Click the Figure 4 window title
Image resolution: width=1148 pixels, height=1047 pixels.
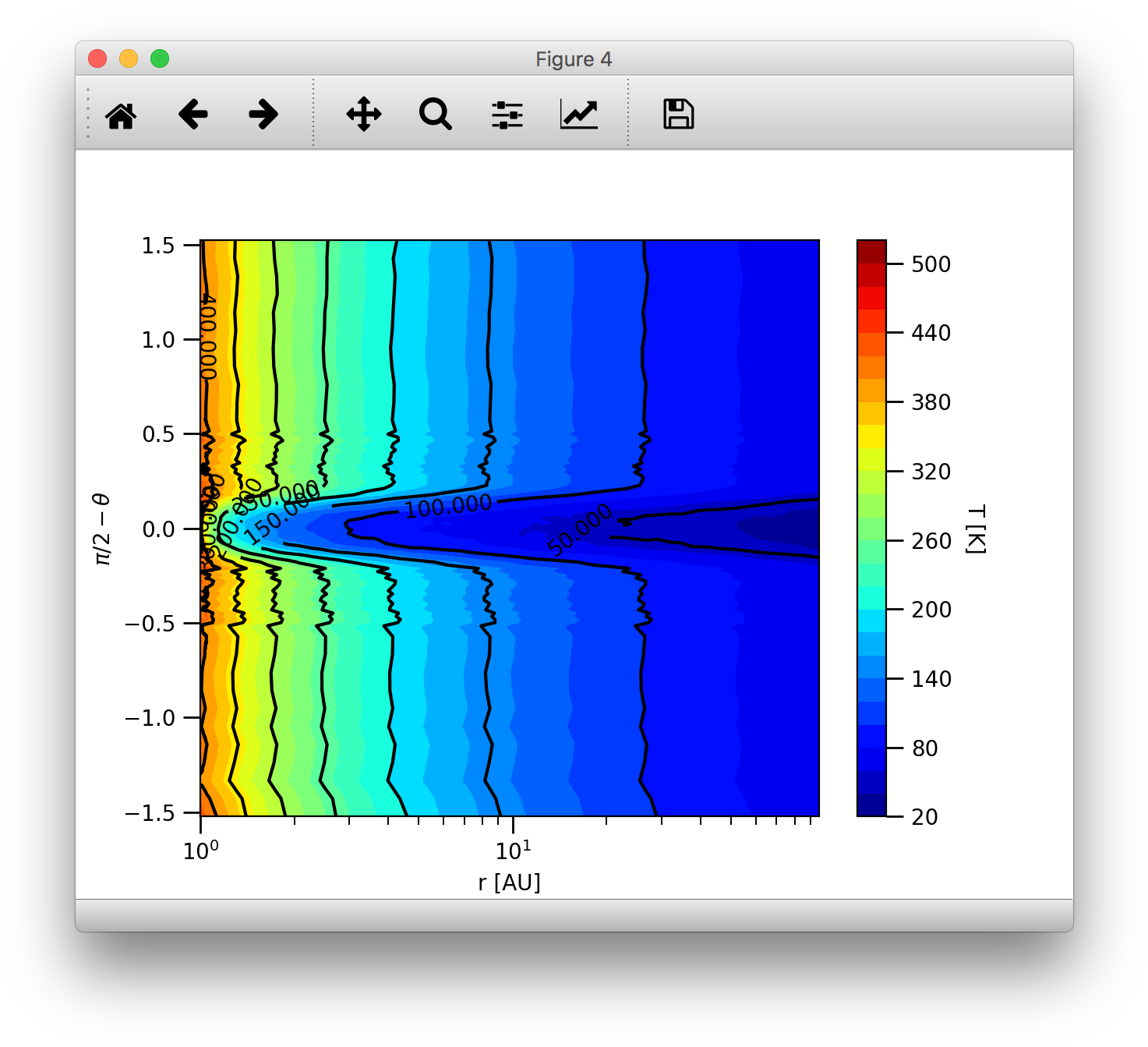(x=574, y=59)
